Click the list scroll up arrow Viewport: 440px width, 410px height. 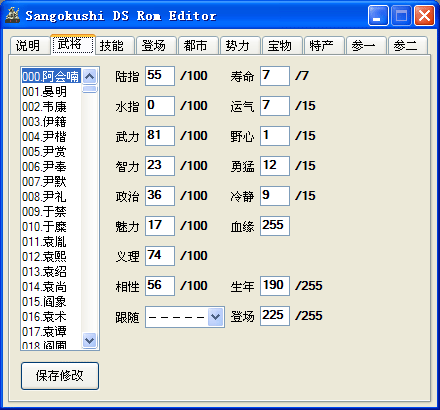point(89,77)
